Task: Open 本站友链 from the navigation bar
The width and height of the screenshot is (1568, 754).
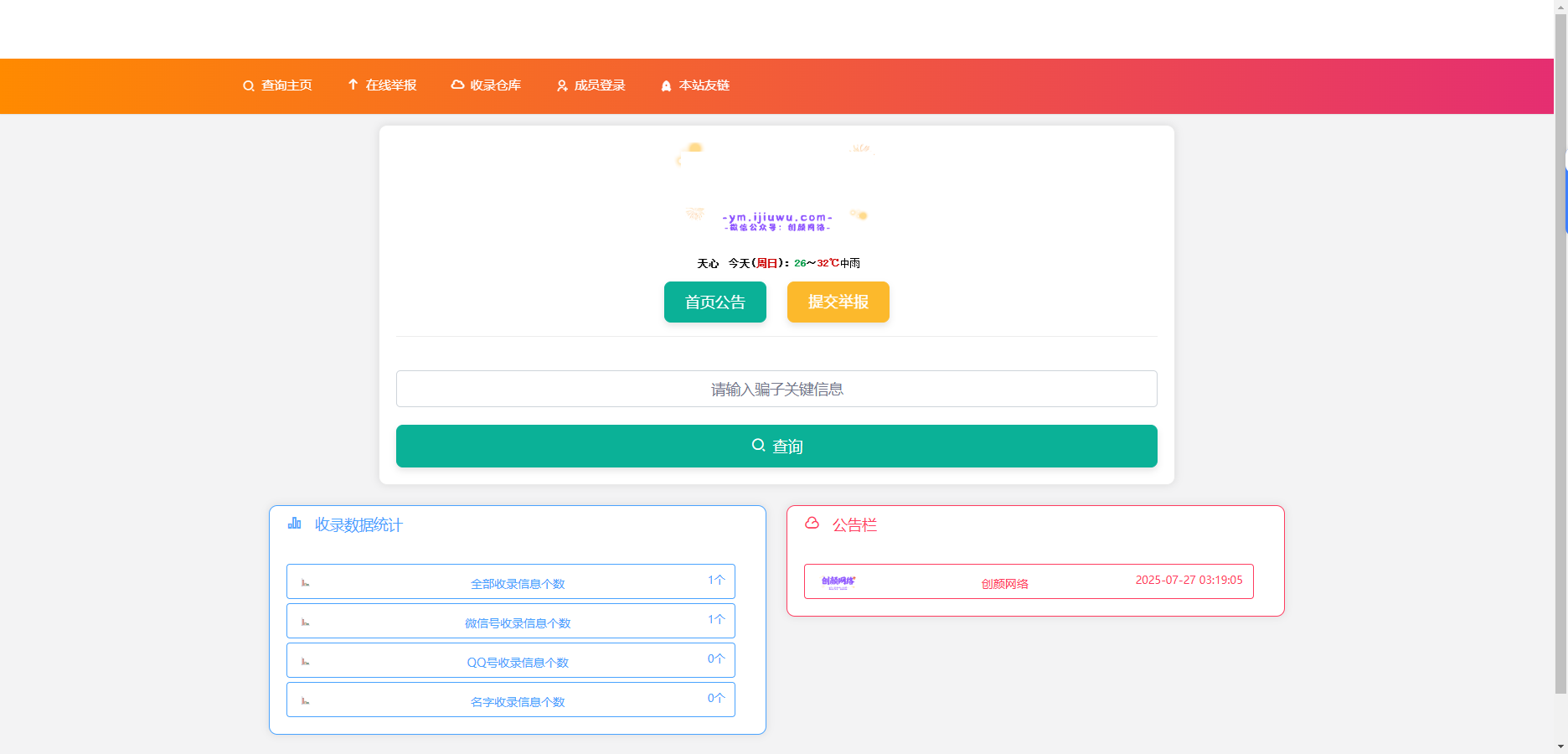Action: (695, 85)
